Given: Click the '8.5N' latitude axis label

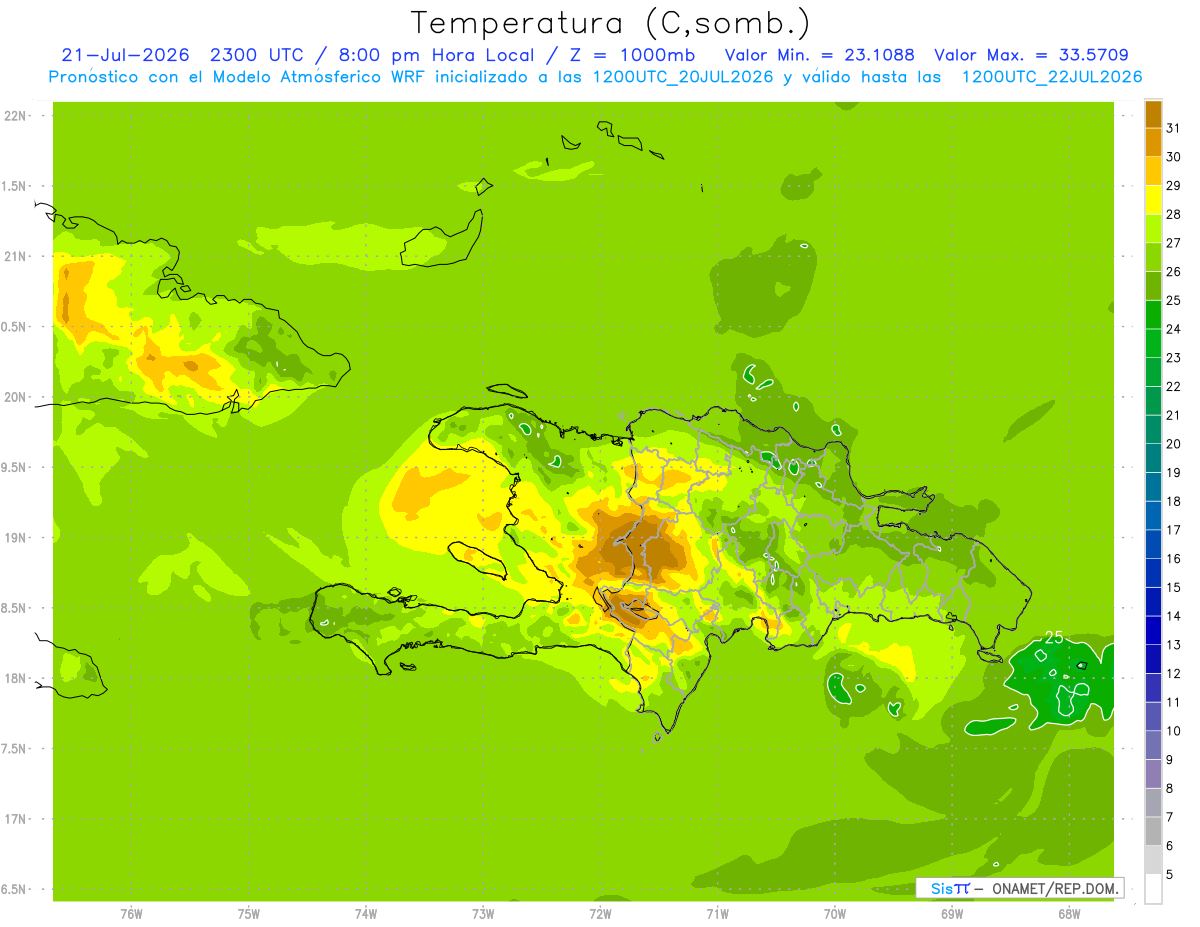Looking at the screenshot, I should 14,608.
